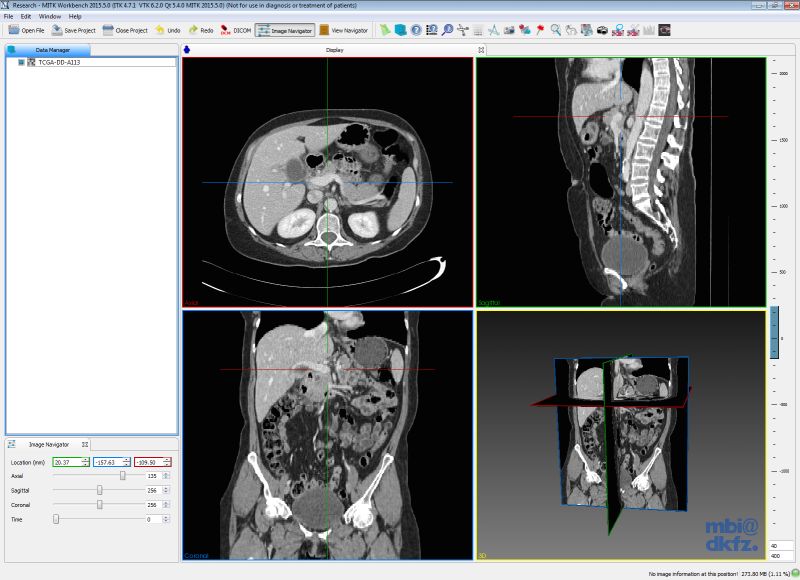Open the DICOM browser button

236,30
